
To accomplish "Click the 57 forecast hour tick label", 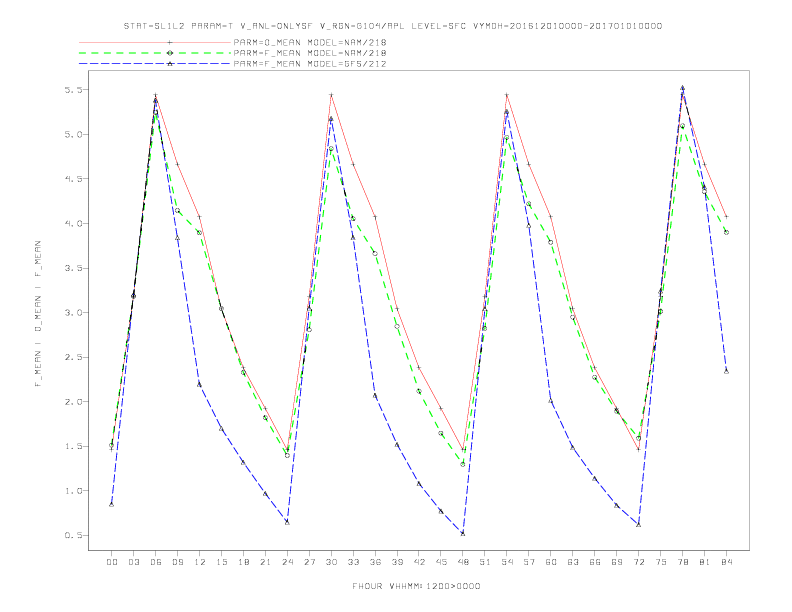I will [529, 562].
